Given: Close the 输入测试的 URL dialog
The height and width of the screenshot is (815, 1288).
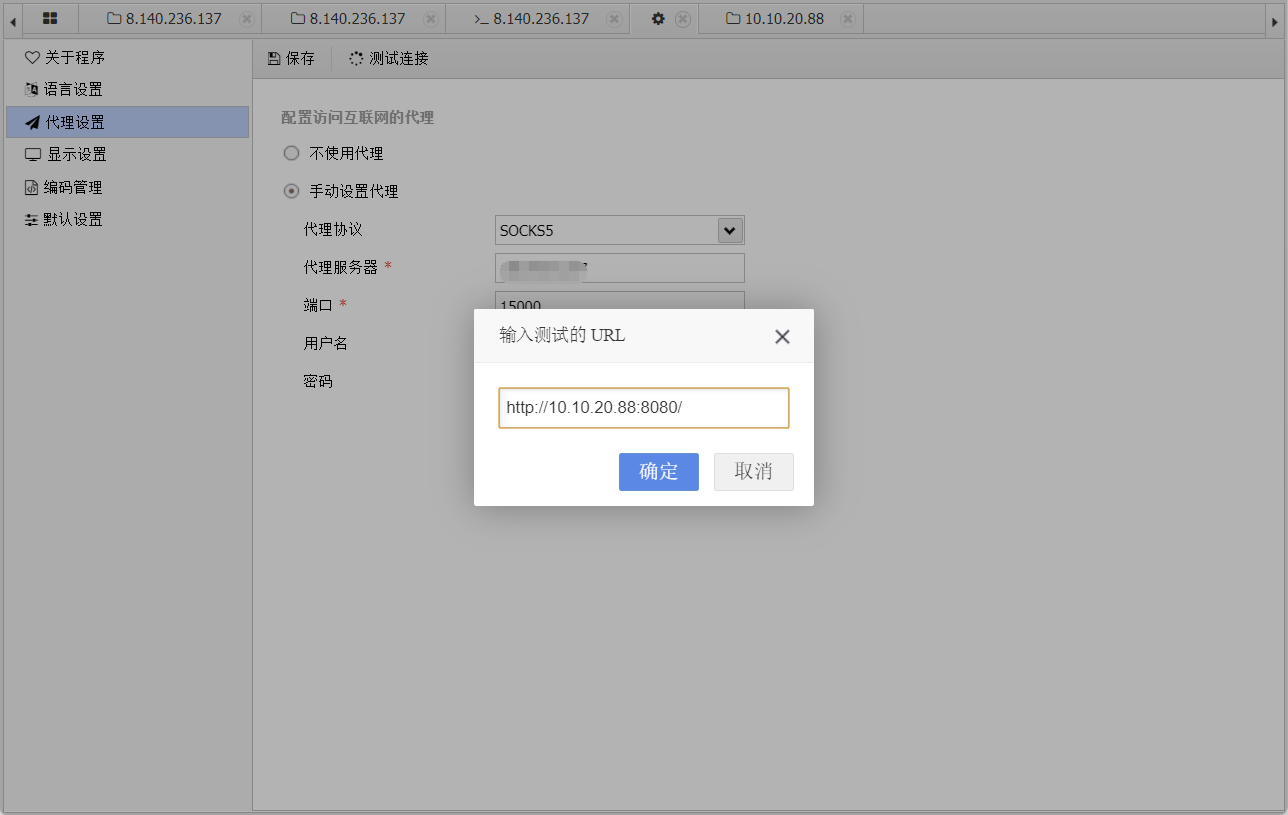Looking at the screenshot, I should [783, 337].
